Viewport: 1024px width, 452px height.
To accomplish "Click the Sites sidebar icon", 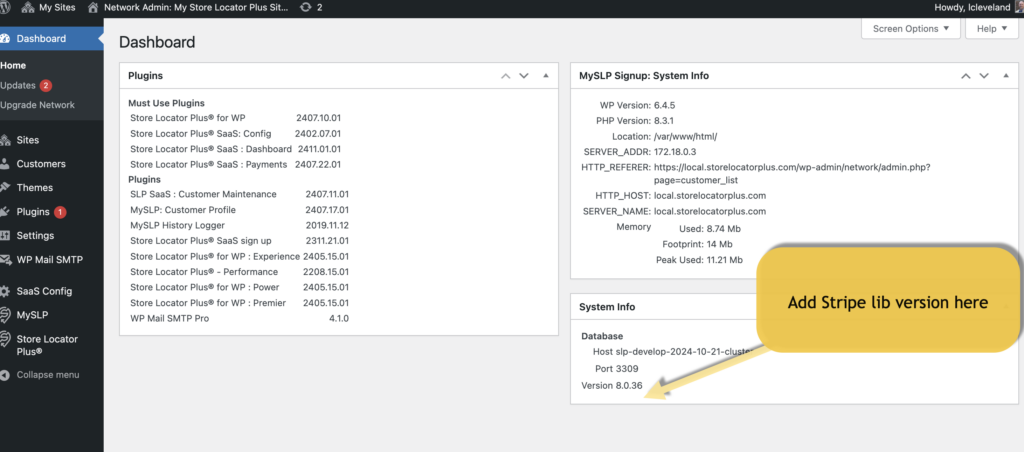I will [x=5, y=140].
